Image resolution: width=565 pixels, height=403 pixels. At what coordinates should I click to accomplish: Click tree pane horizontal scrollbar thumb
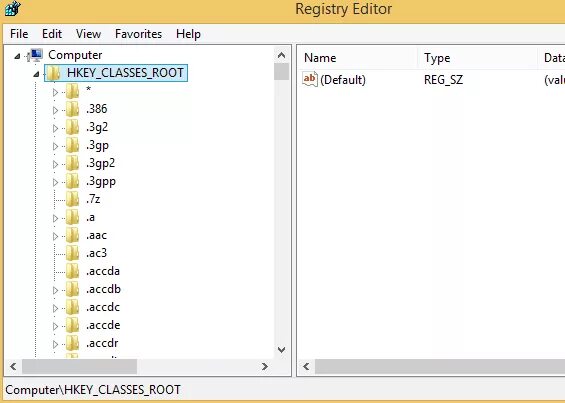click(79, 367)
